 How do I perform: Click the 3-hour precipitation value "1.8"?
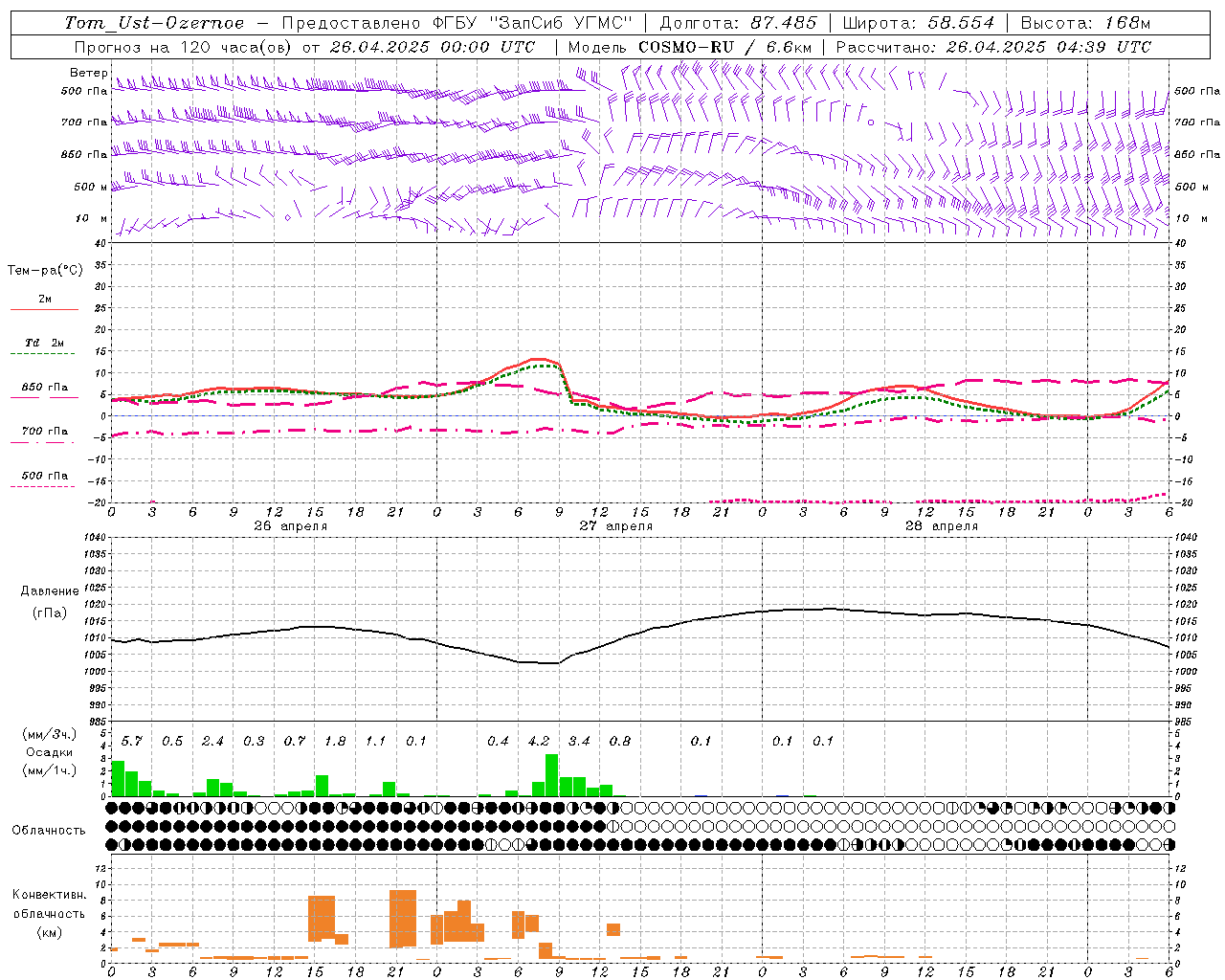(335, 742)
